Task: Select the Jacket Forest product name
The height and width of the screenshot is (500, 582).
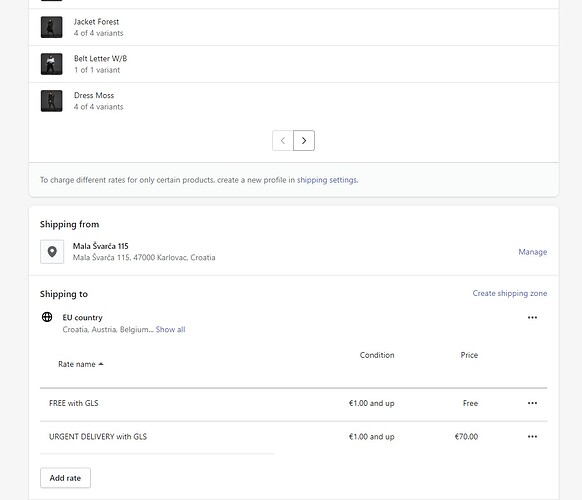Action: click(97, 22)
